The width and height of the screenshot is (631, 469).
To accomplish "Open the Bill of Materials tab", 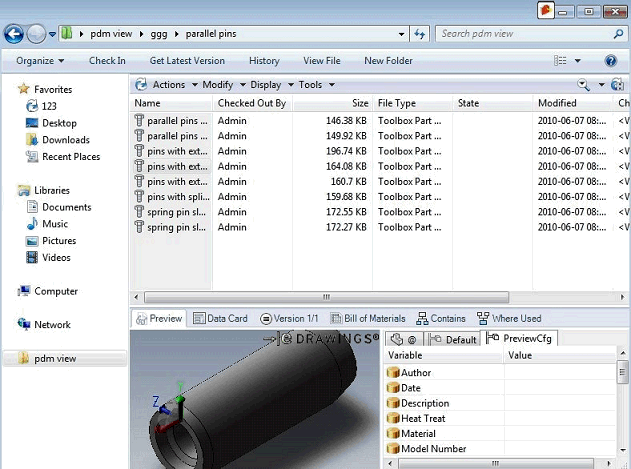I will tap(360, 319).
